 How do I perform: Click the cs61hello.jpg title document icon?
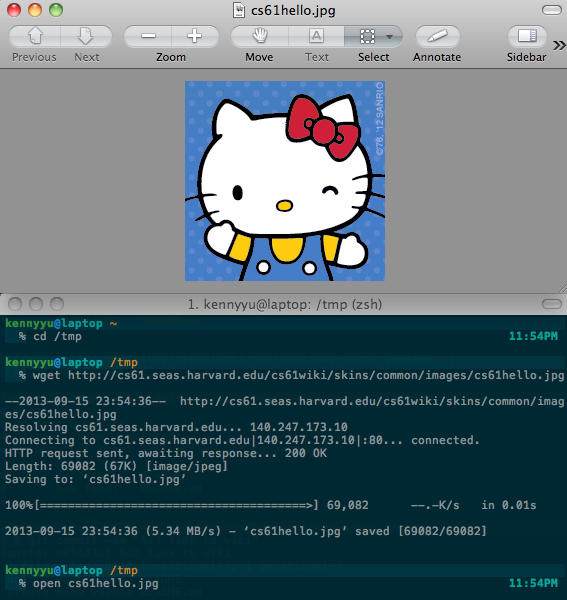point(239,10)
